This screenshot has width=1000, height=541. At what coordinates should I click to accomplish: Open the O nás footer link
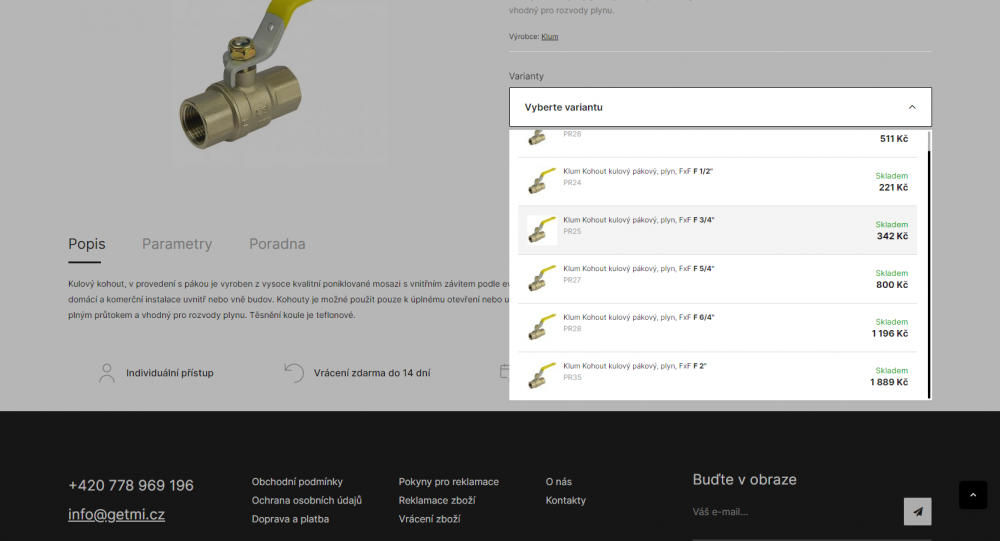[559, 482]
